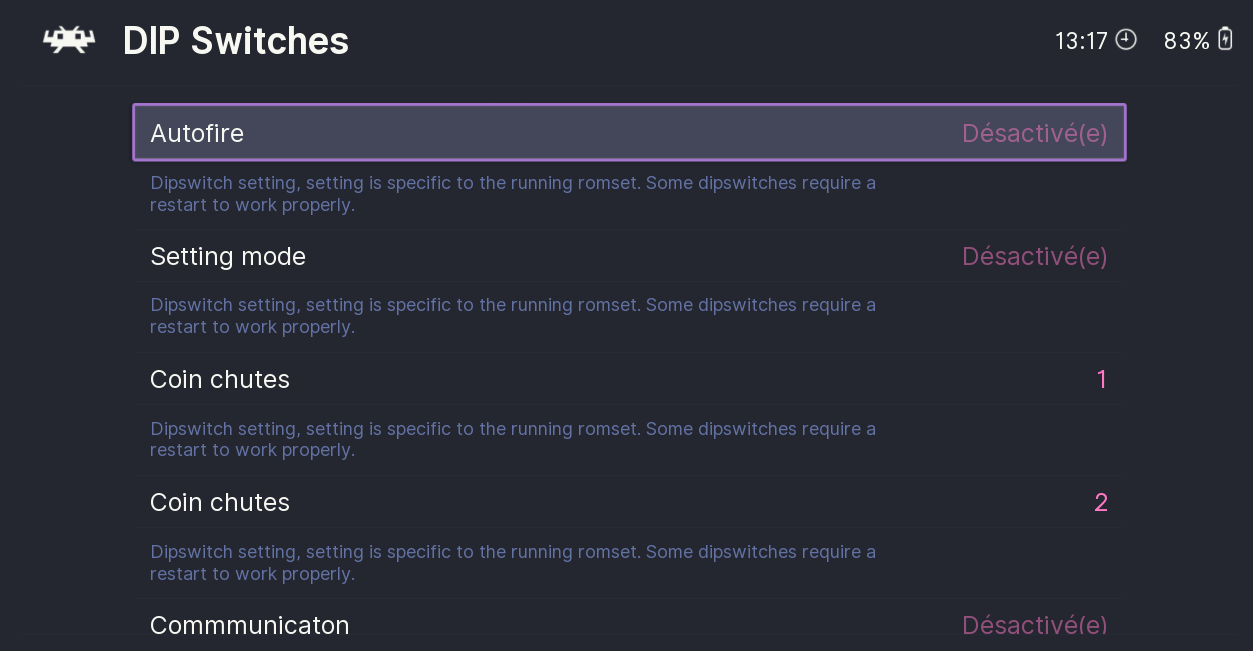
Task: Click the 13:17 time display
Action: pyautogui.click(x=1081, y=41)
